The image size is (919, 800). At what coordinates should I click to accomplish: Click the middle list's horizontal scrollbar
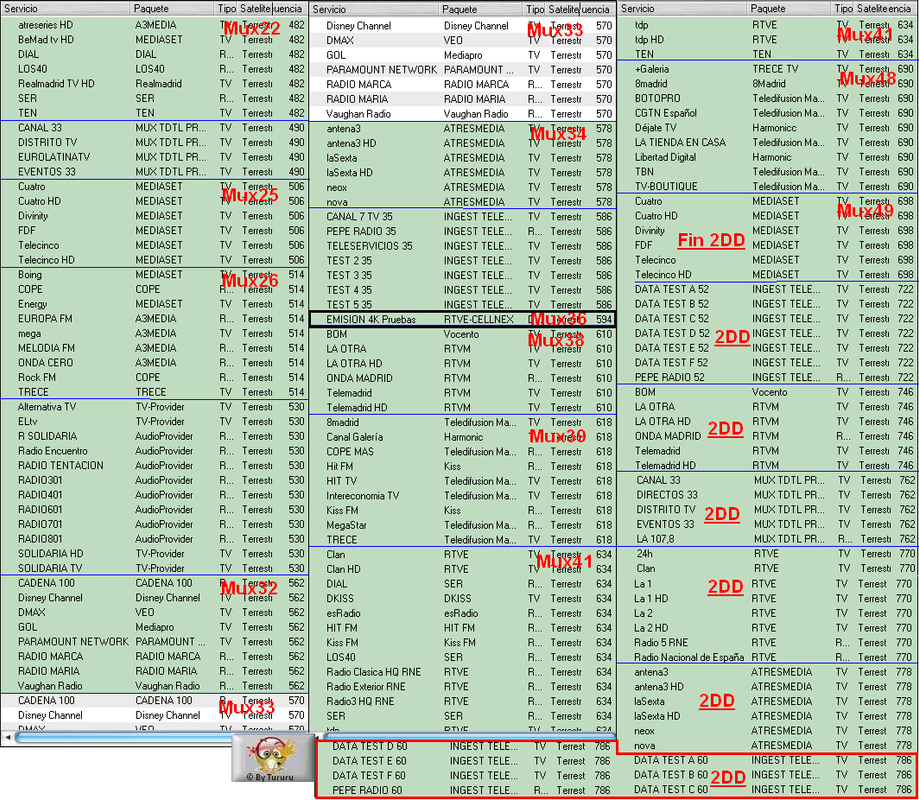[x=469, y=735]
